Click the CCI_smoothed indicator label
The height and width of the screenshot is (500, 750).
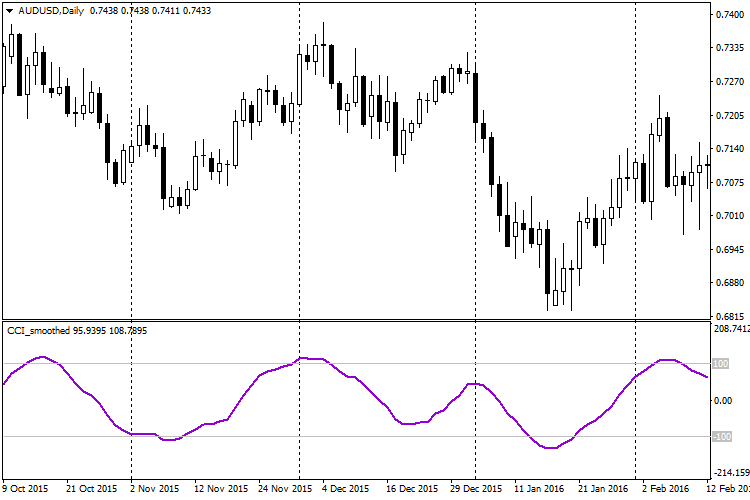point(38,330)
